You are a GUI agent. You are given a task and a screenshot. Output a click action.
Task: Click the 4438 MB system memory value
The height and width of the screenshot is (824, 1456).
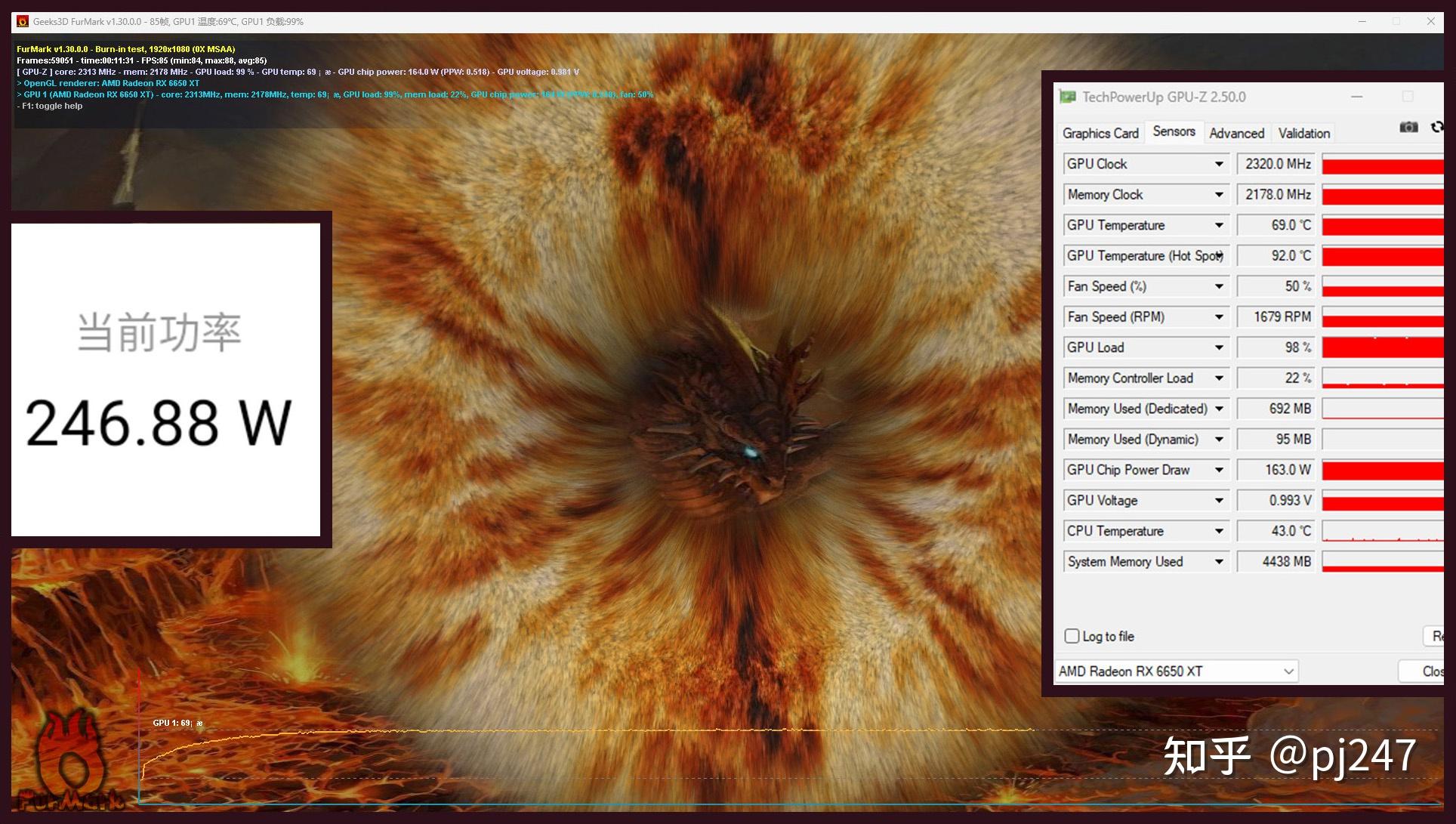click(1278, 562)
